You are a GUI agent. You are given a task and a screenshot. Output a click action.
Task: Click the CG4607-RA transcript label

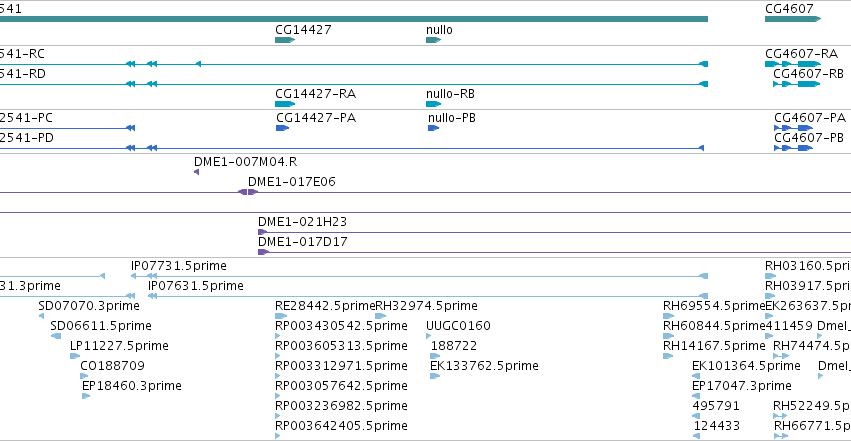pos(802,54)
